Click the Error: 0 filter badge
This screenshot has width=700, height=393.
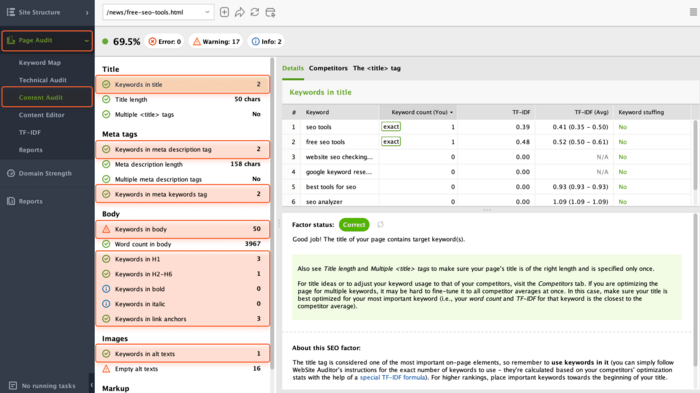(x=165, y=42)
